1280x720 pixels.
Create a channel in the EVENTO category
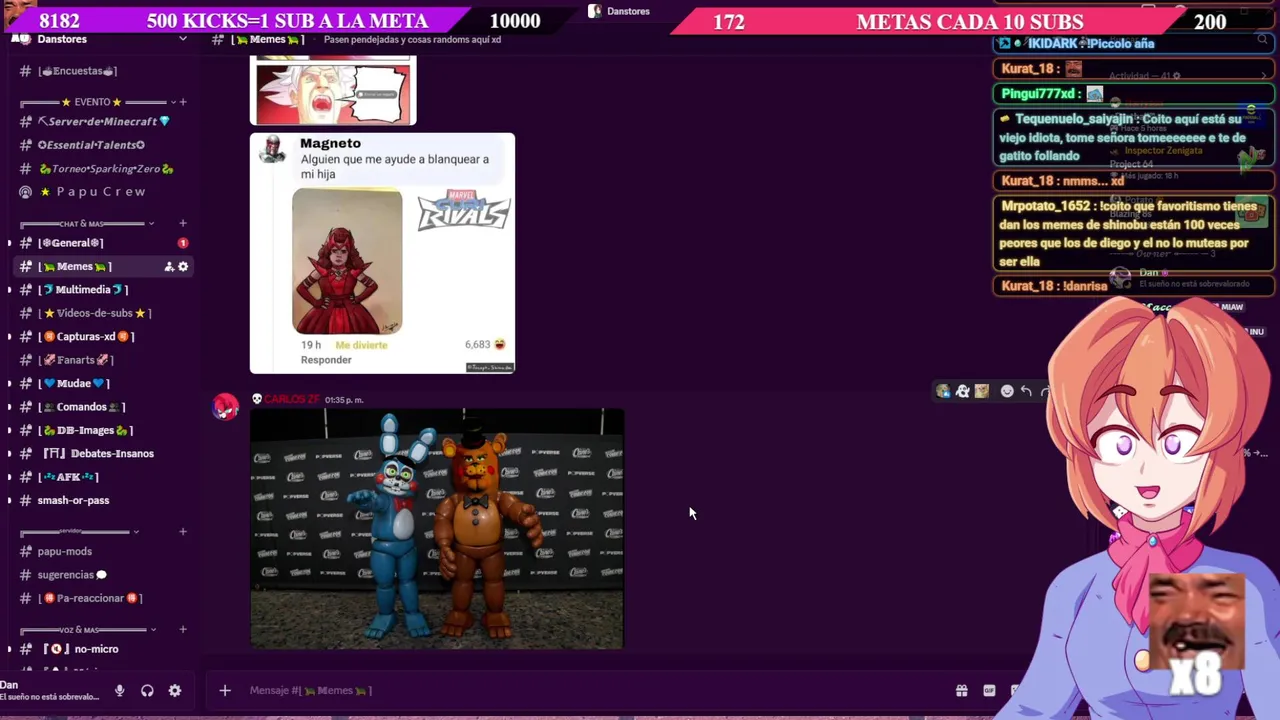(183, 102)
